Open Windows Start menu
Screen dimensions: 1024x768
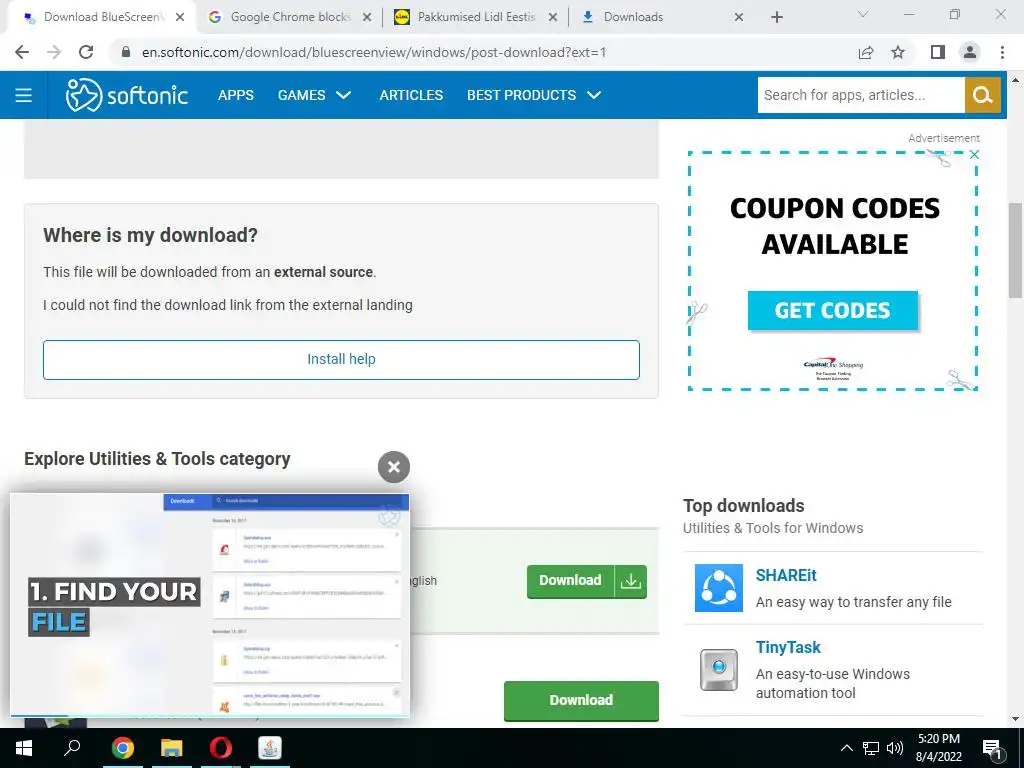pos(24,748)
